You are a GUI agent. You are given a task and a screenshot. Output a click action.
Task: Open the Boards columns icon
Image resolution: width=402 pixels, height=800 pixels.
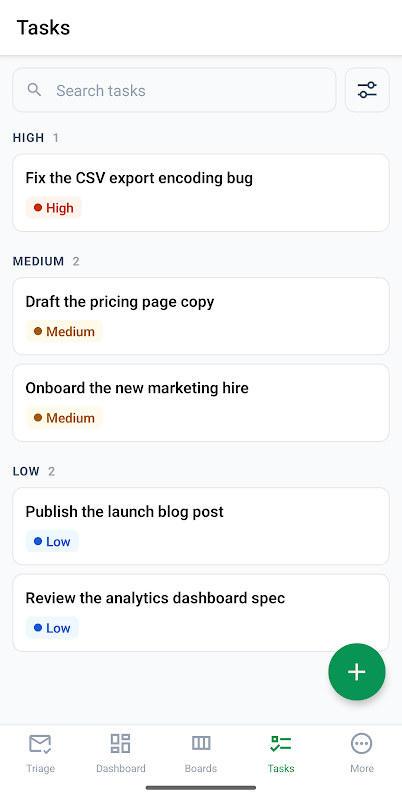[x=201, y=743]
